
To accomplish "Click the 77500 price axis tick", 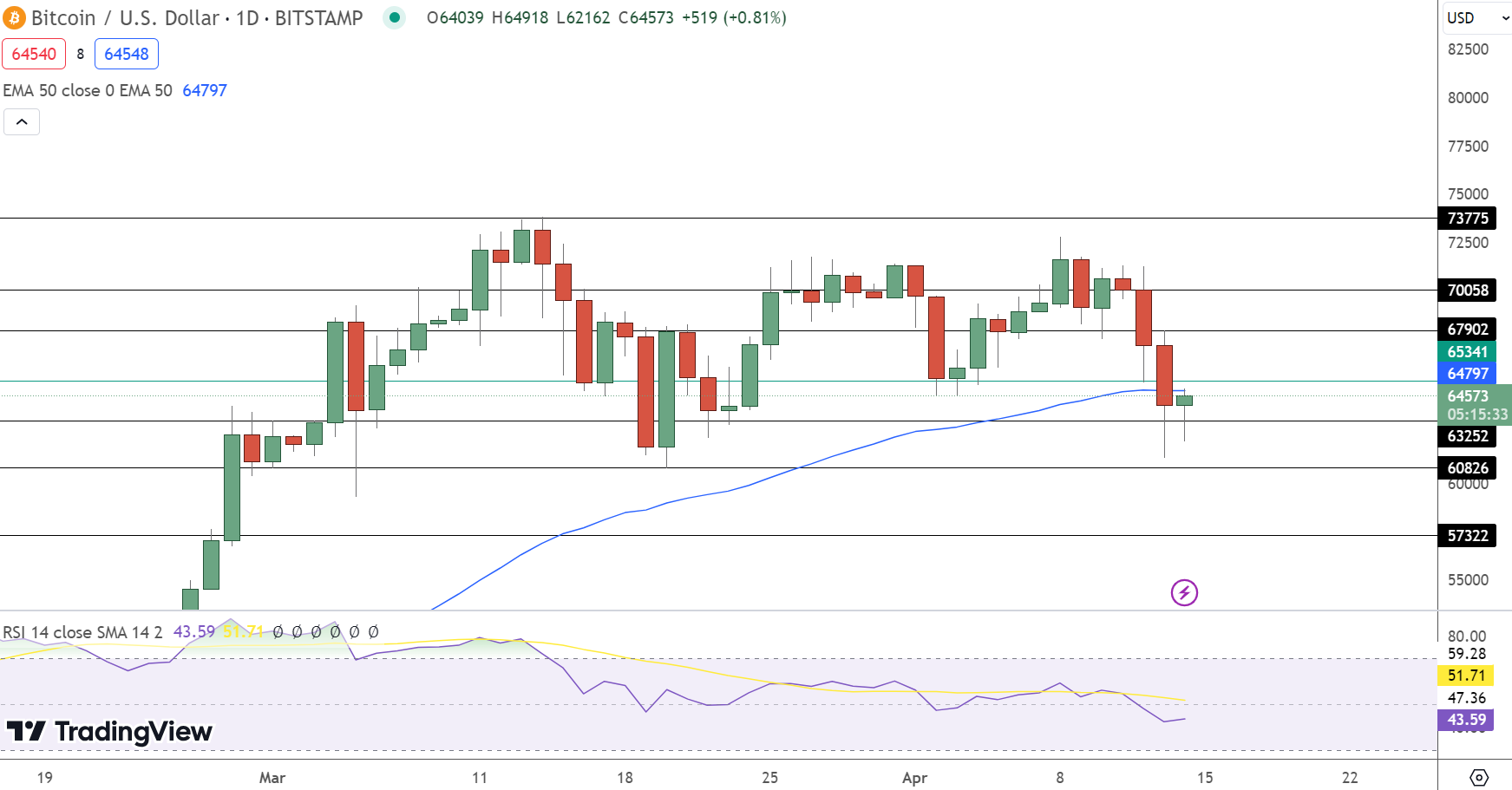I will pyautogui.click(x=1468, y=147).
